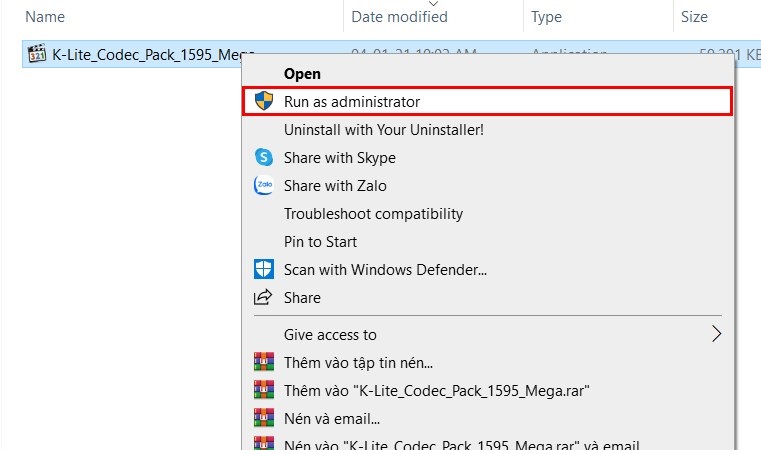The width and height of the screenshot is (761, 454).
Task: Click the K-Lite Codec Pack file icon
Action: [37, 54]
